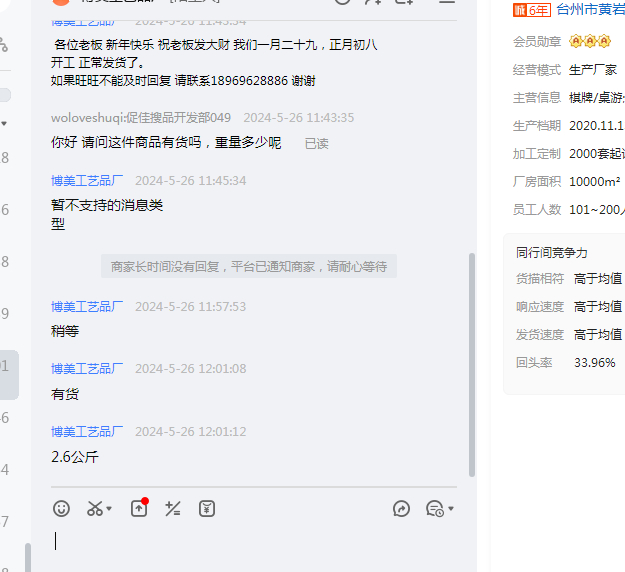Click the left sidebar small dropdown arrow
Screen dimensions: 625x572
pyautogui.click(x=4, y=124)
